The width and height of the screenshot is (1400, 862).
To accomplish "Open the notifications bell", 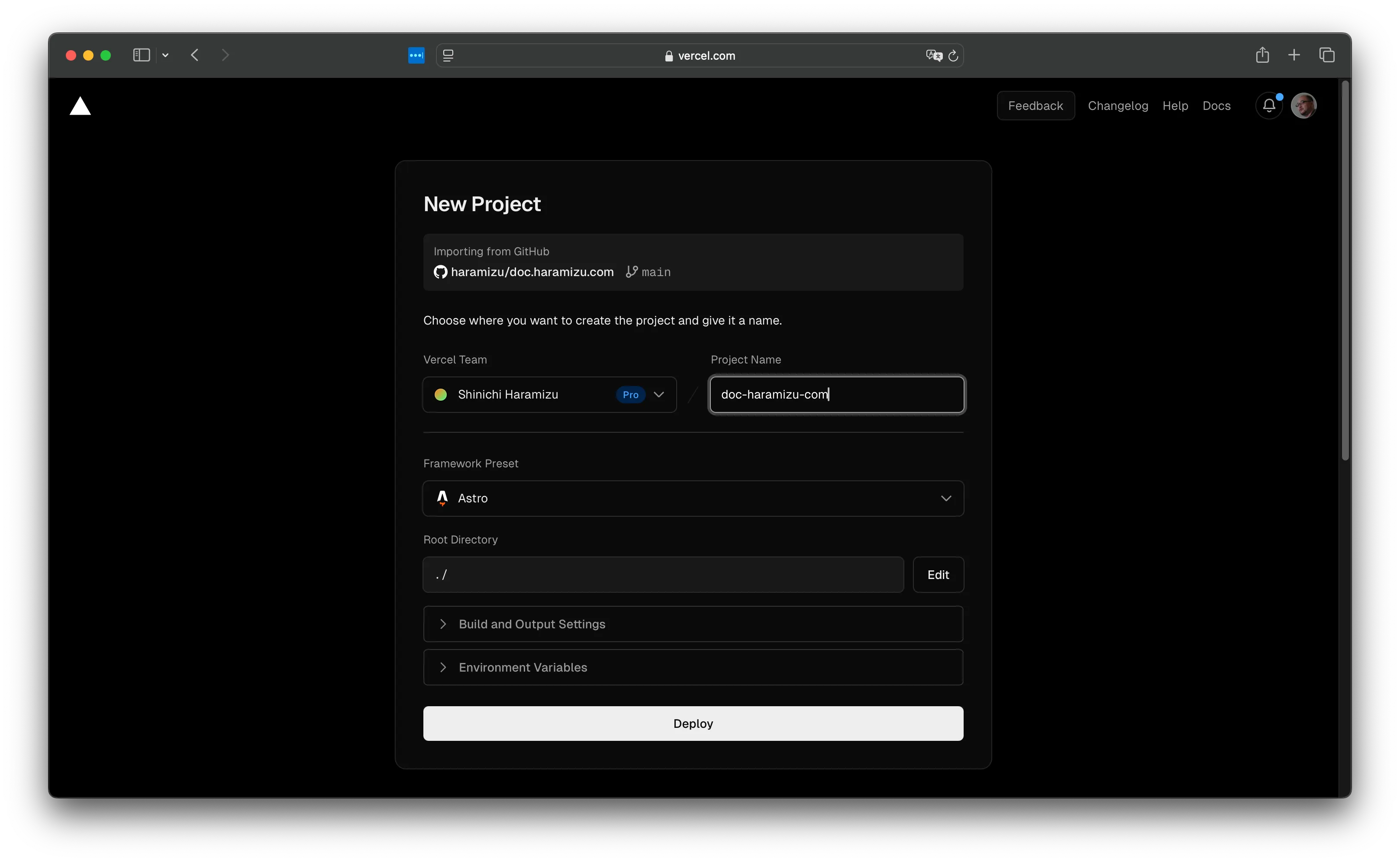I will pyautogui.click(x=1269, y=106).
